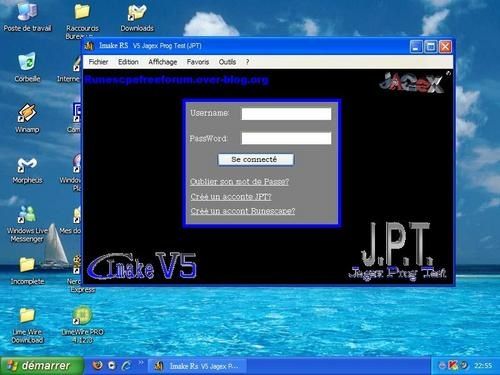Open the Affichage menu
The width and height of the screenshot is (500, 375).
[163, 62]
